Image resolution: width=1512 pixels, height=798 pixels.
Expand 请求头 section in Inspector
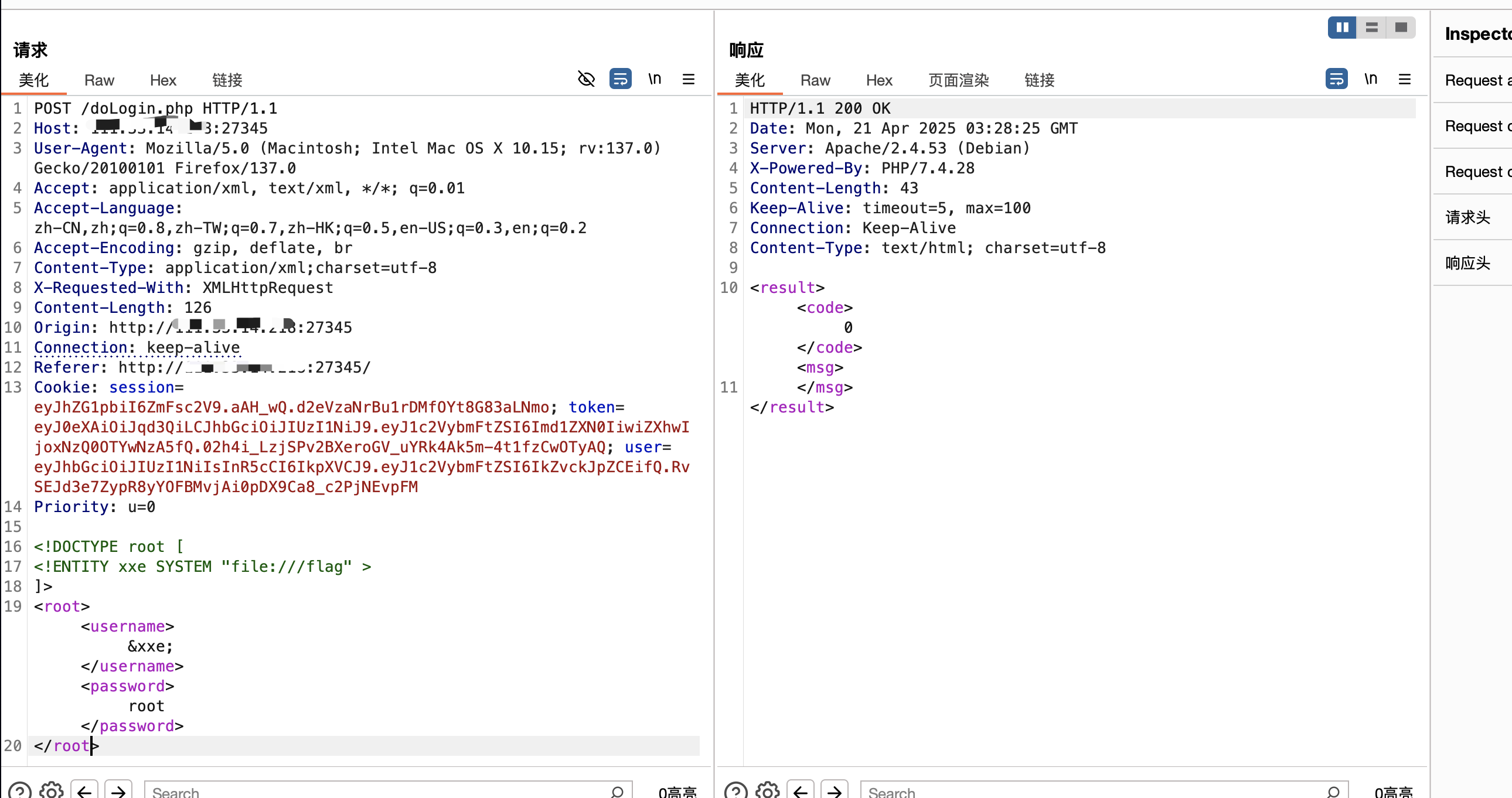pos(1467,217)
